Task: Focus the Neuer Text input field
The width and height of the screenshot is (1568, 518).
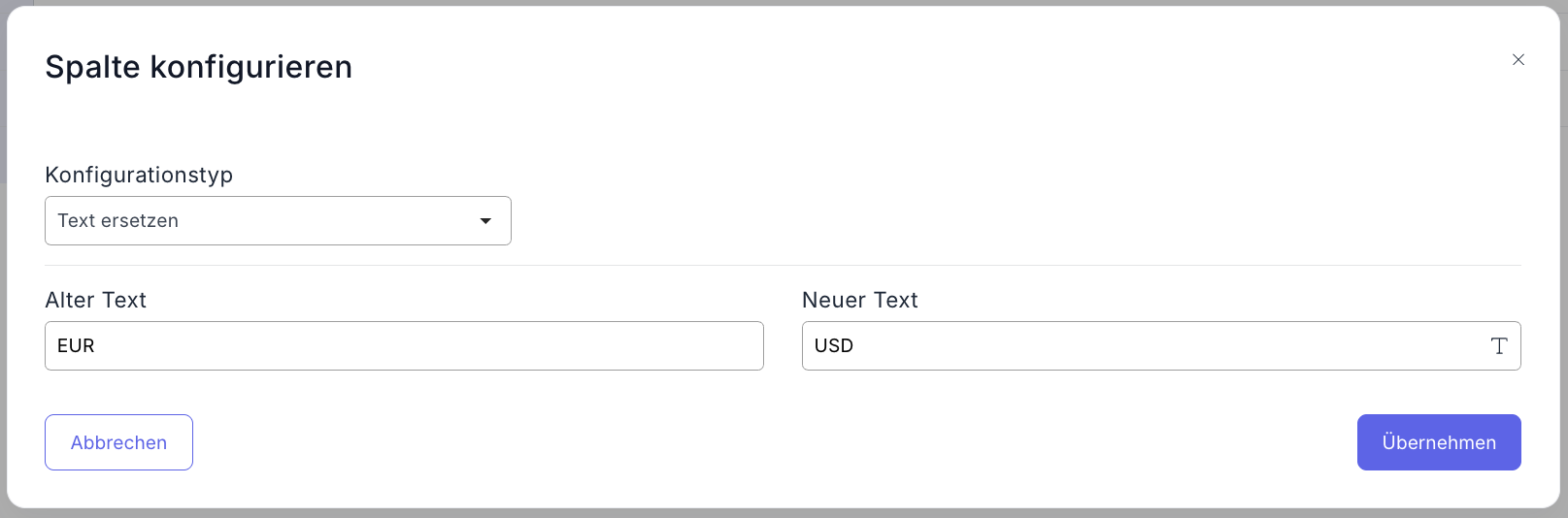Action: point(1146,346)
